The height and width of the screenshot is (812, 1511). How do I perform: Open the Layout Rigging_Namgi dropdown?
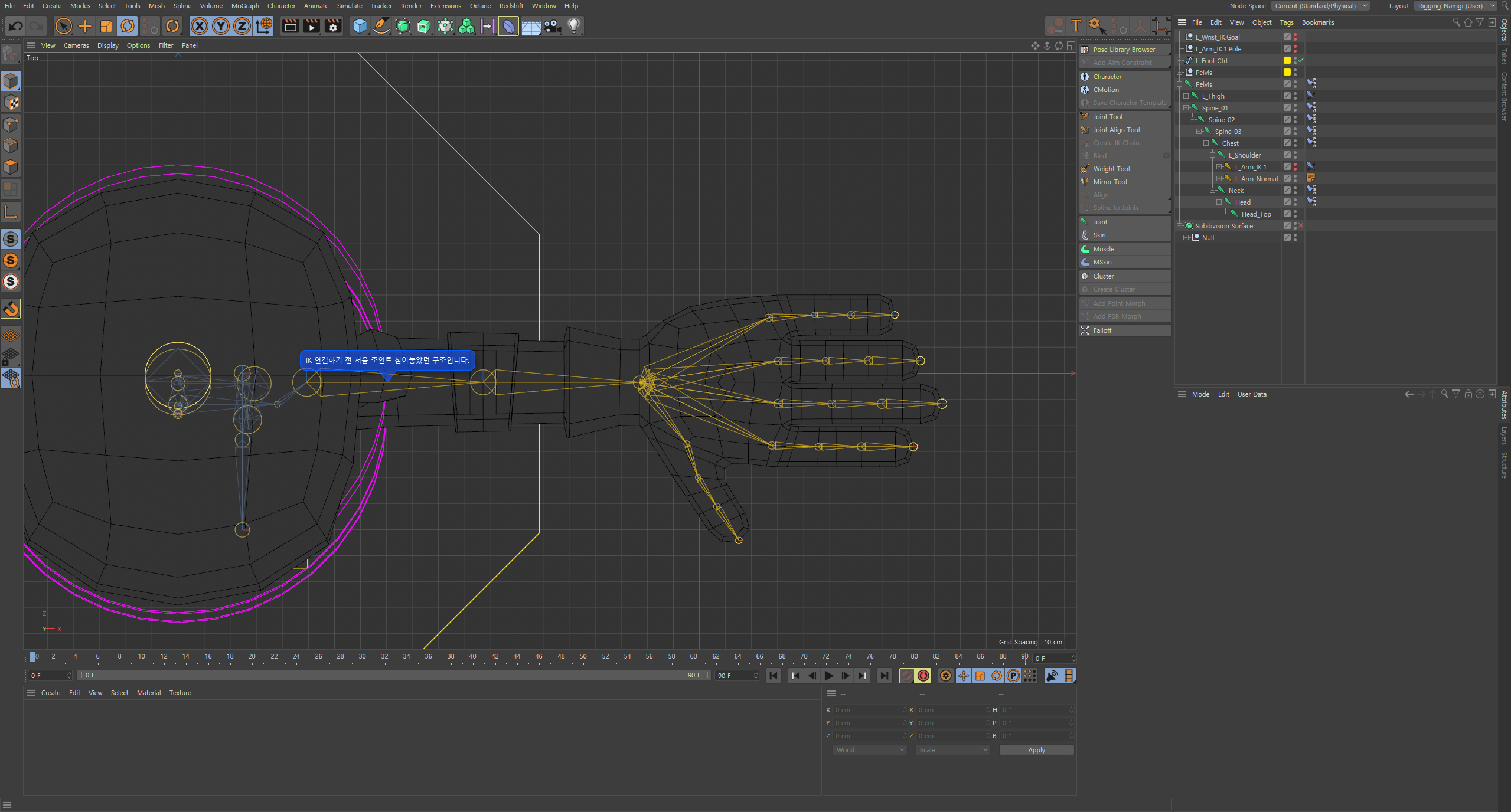point(1455,6)
